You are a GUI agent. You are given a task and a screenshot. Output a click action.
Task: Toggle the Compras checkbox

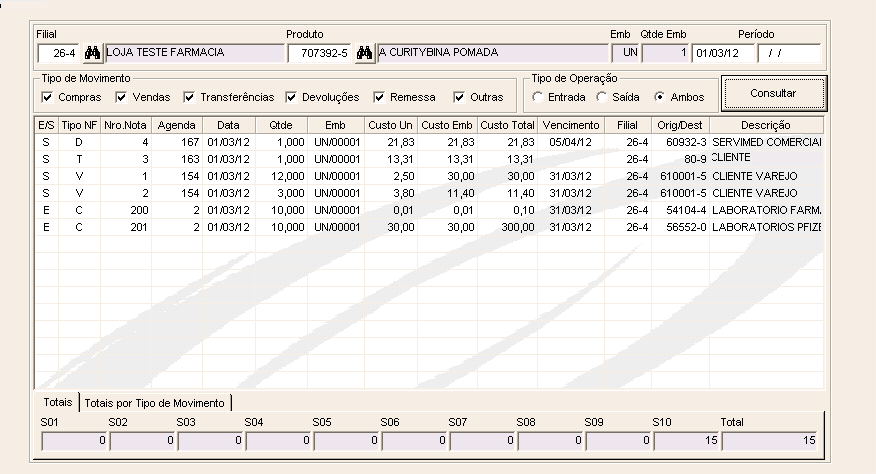coord(47,97)
